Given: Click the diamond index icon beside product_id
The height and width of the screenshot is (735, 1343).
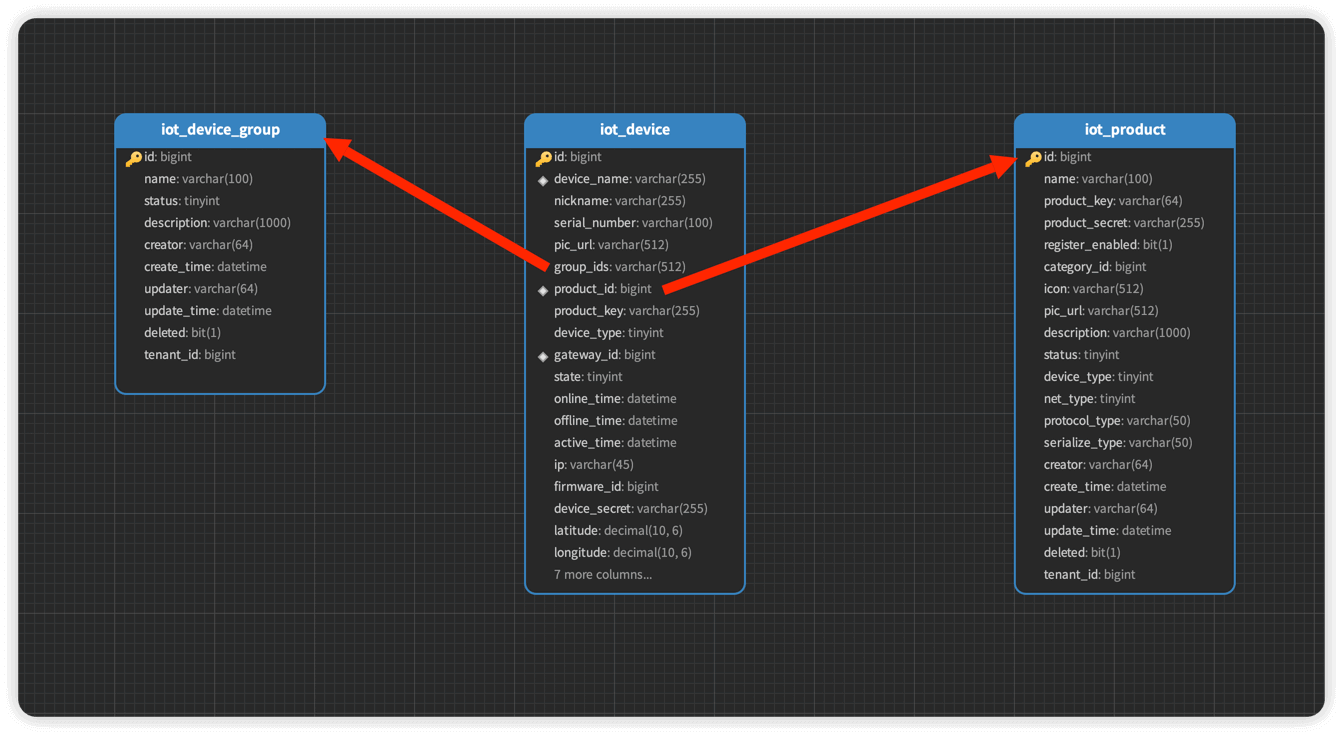Looking at the screenshot, I should coord(543,290).
